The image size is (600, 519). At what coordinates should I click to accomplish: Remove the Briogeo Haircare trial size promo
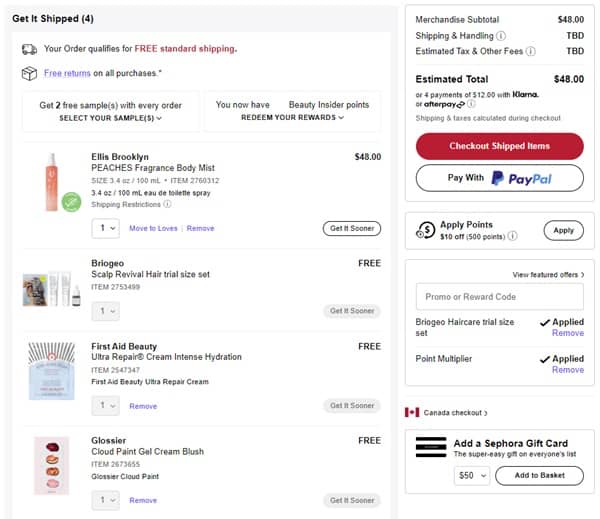[x=567, y=333]
